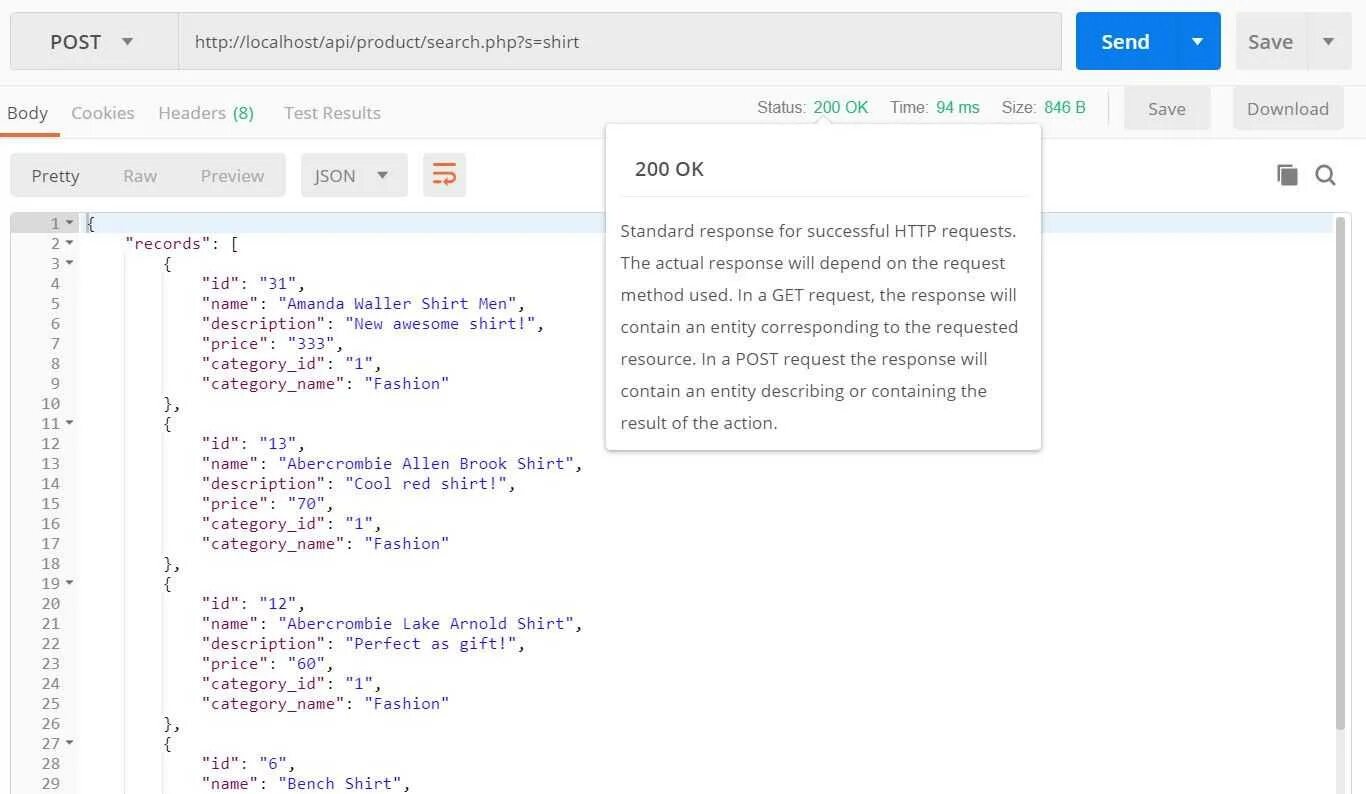The width and height of the screenshot is (1366, 794).
Task: Click the "id": "31" line
Action: [253, 283]
